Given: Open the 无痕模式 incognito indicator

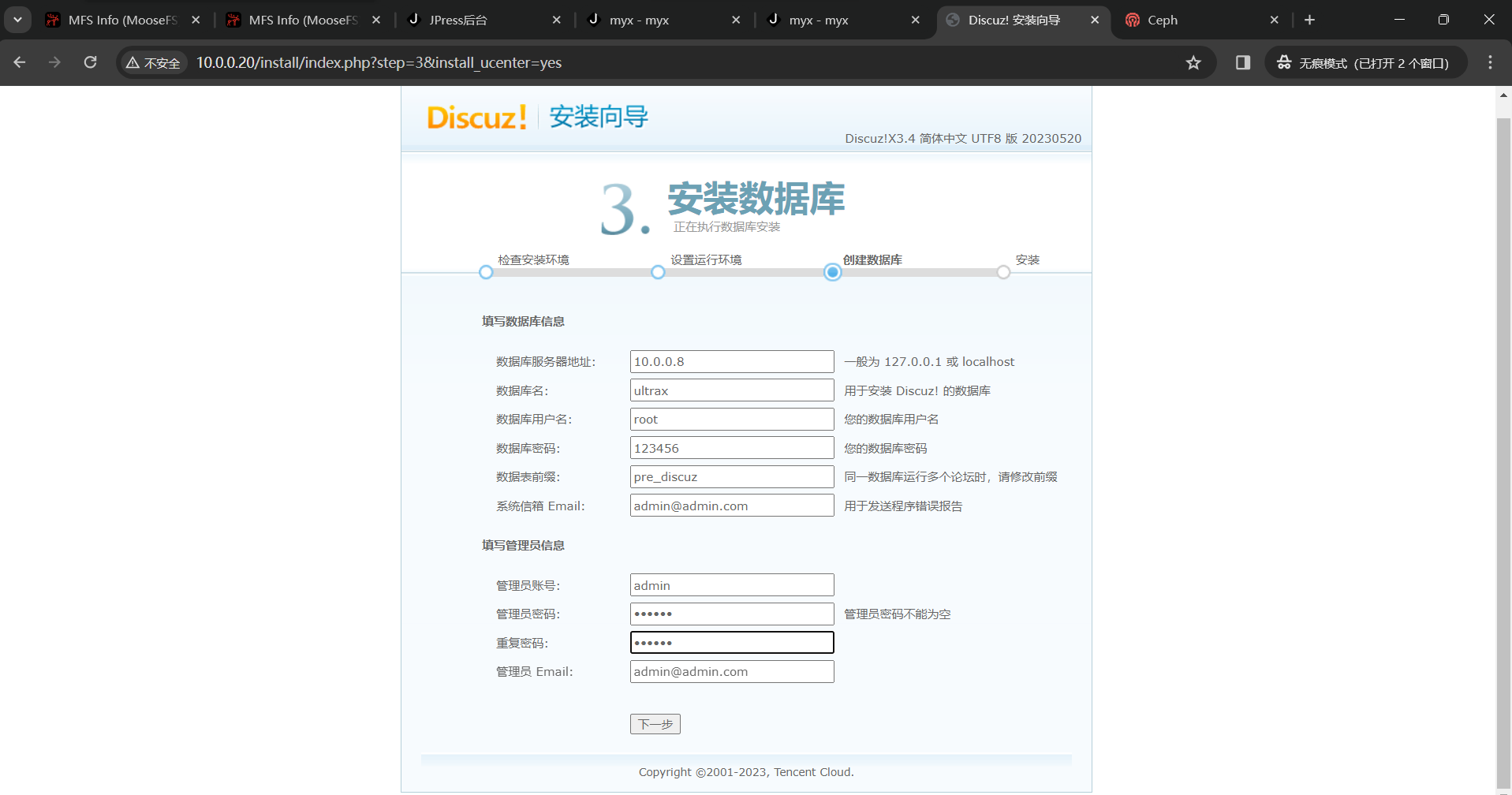Looking at the screenshot, I should (x=1365, y=62).
